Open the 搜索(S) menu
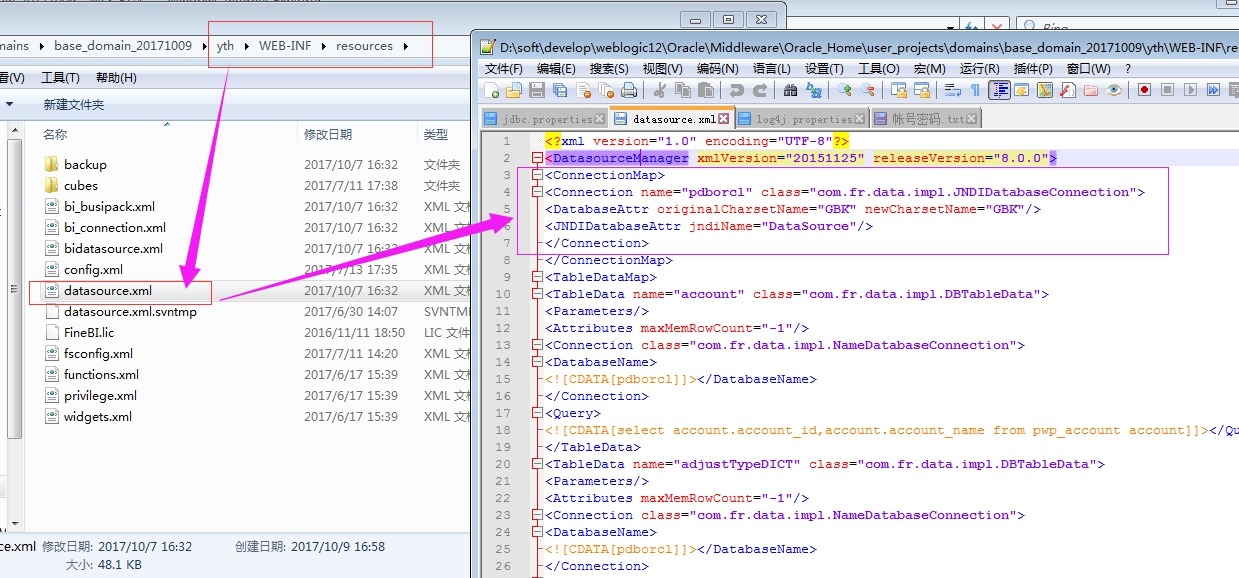The image size is (1239, 578). 609,68
